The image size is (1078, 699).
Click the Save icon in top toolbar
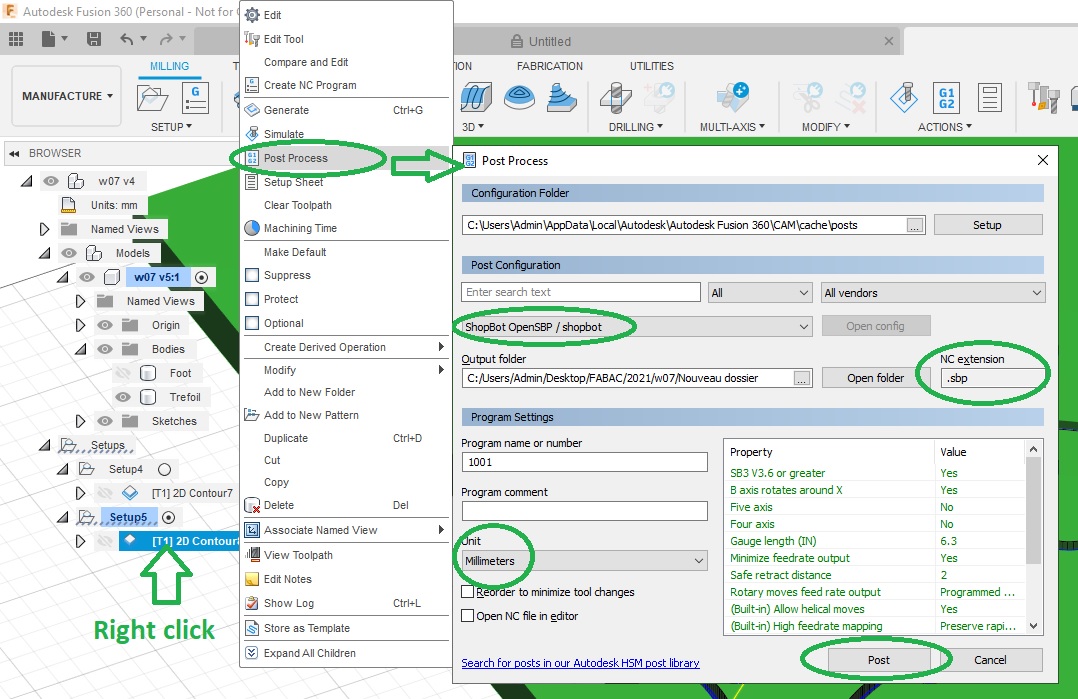(94, 39)
